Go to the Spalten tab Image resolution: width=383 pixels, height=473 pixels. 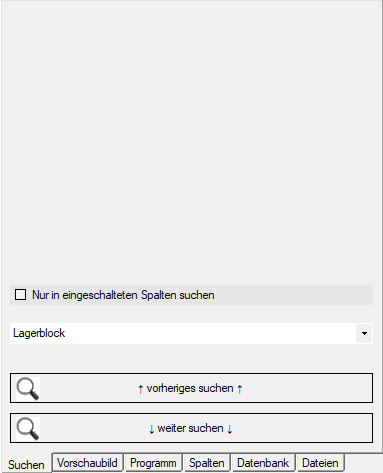click(x=207, y=463)
